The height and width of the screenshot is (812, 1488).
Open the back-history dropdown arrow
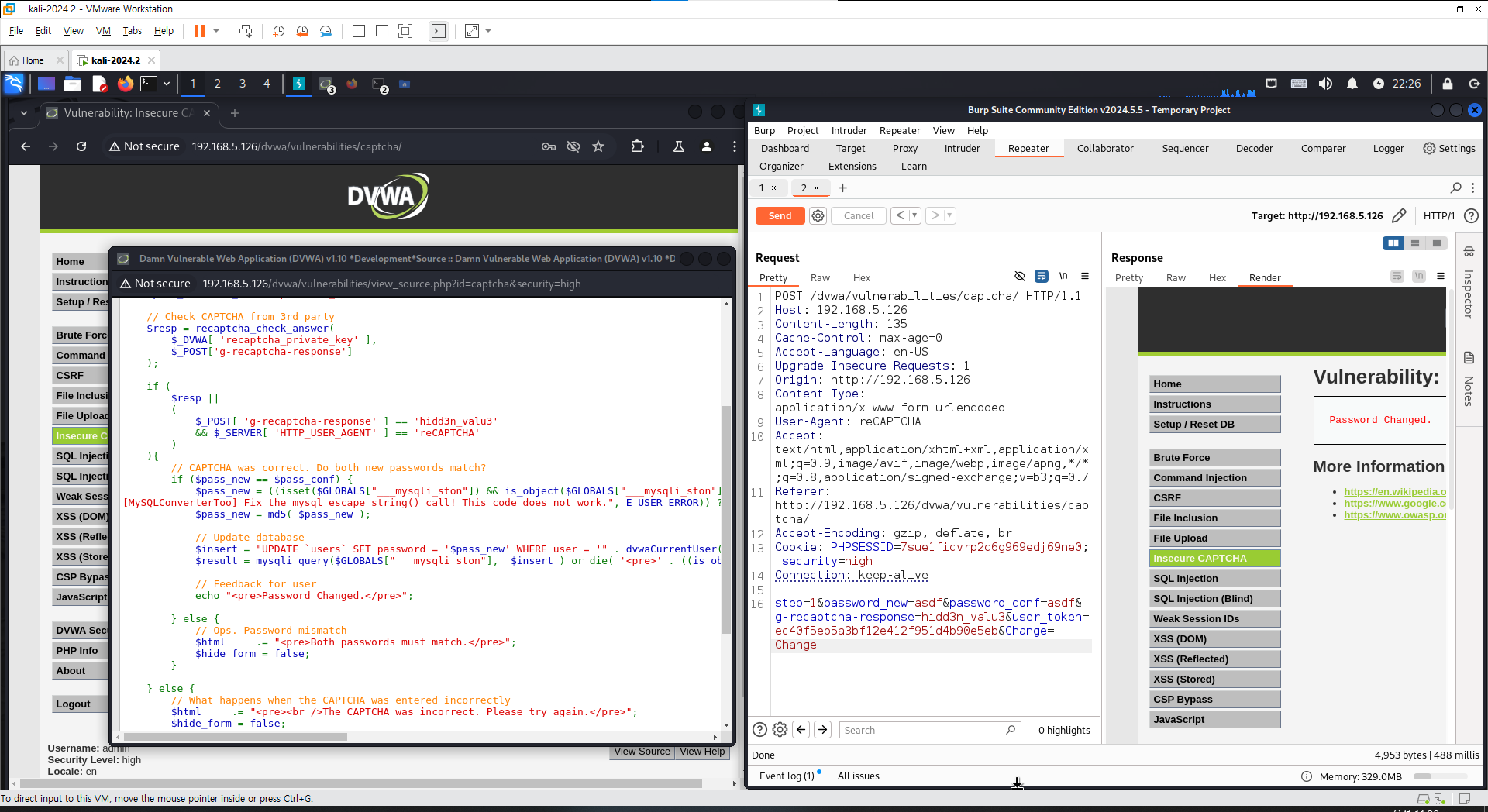[914, 215]
